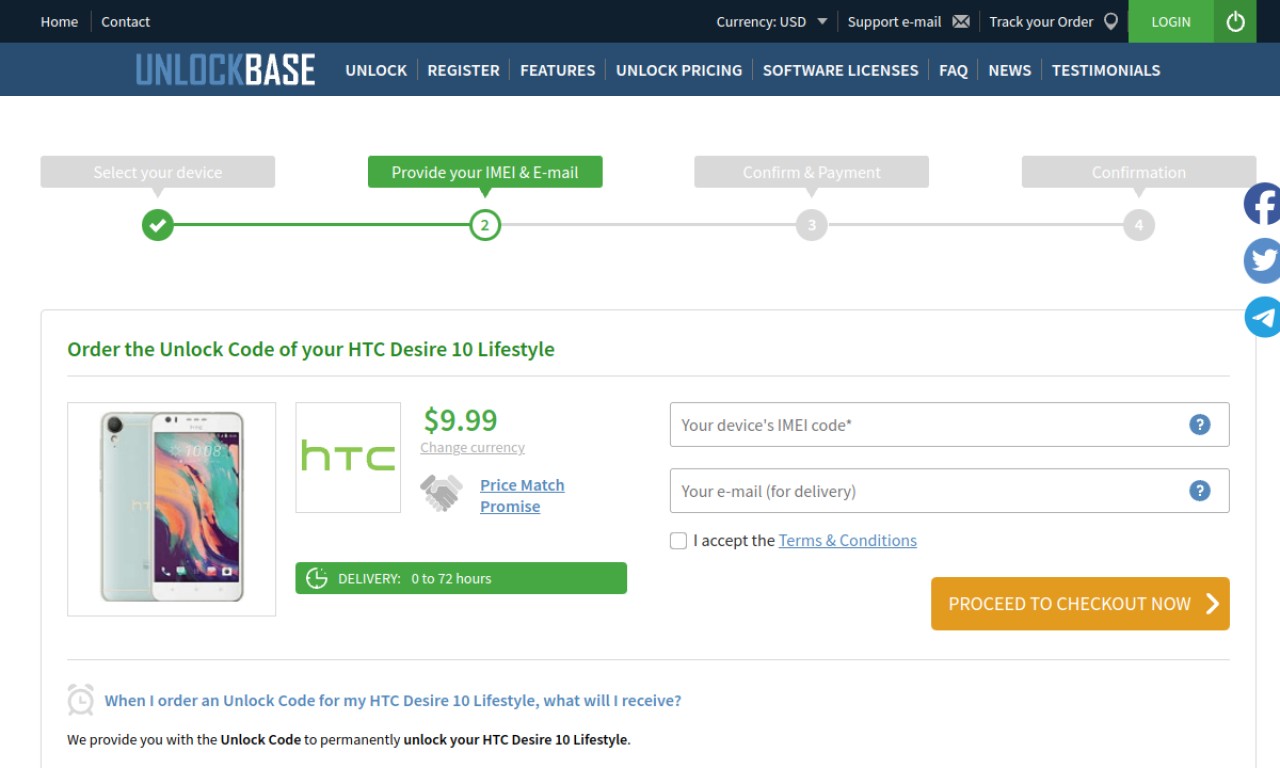Click the Change currency link

pyautogui.click(x=472, y=447)
